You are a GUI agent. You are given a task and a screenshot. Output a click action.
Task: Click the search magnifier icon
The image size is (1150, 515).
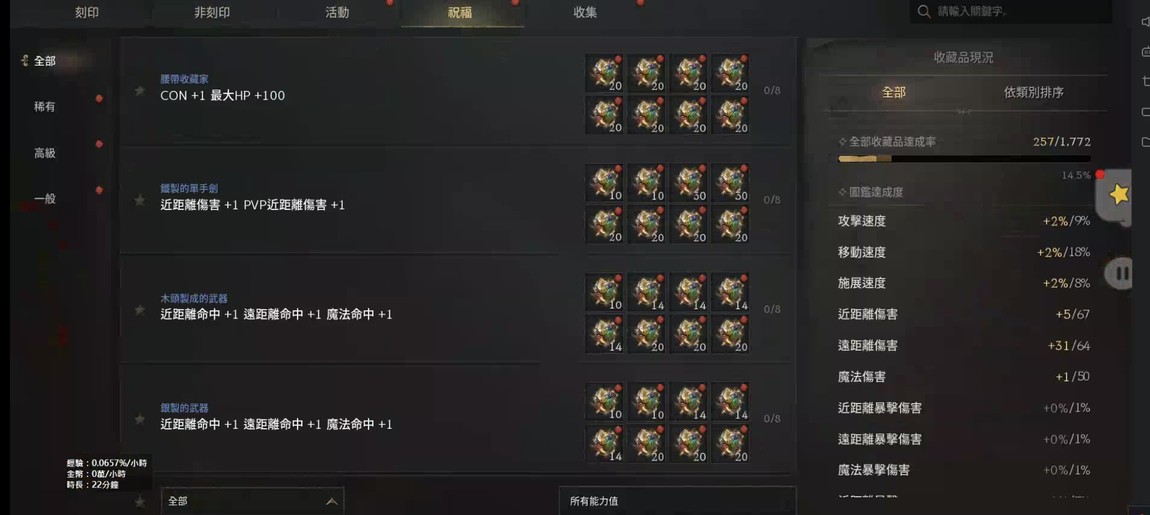(x=924, y=11)
